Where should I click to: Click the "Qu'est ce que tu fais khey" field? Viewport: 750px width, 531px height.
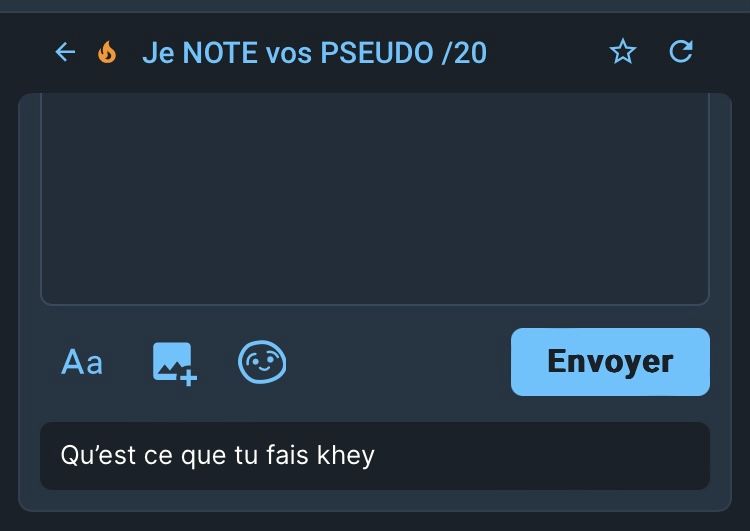click(x=375, y=455)
